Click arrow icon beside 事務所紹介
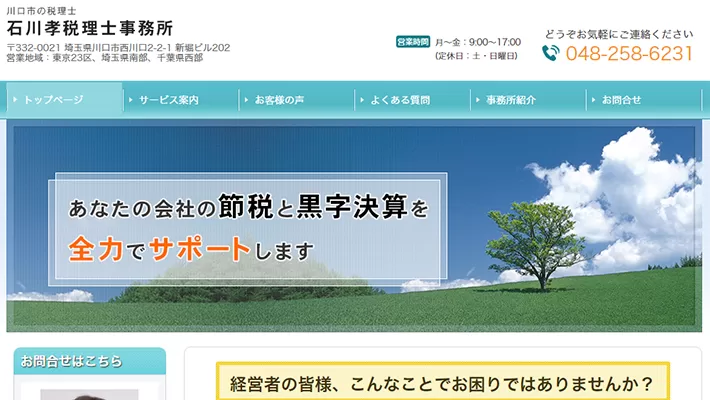Viewport: 710px width, 400px height. click(x=478, y=100)
